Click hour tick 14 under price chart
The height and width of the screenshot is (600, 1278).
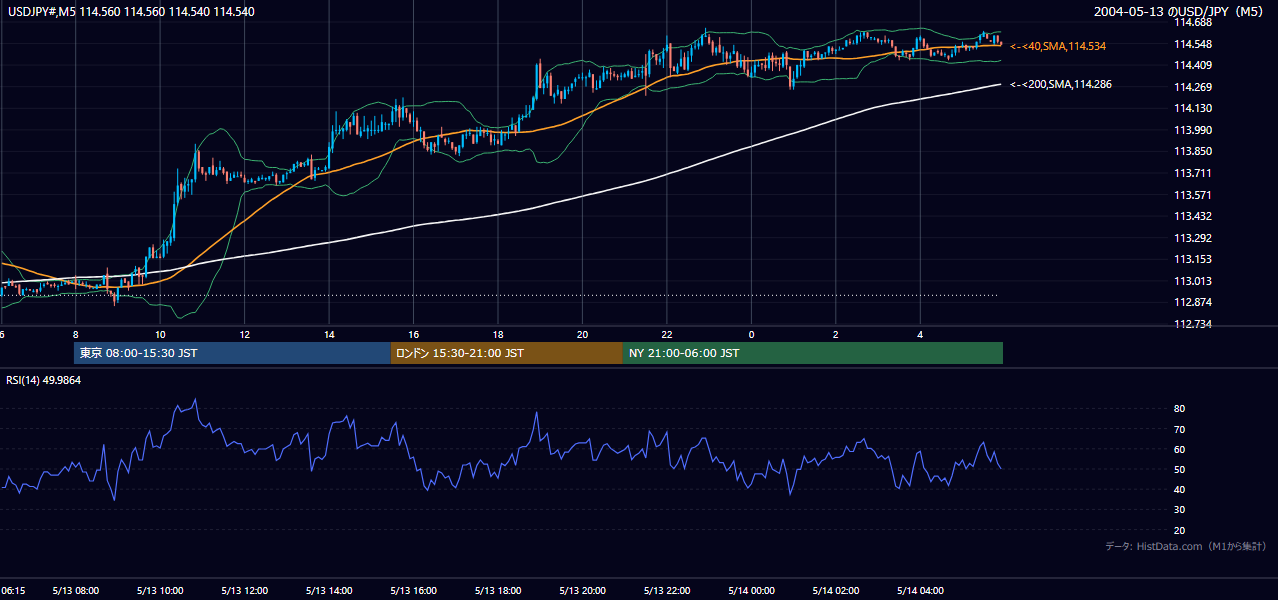click(x=329, y=335)
